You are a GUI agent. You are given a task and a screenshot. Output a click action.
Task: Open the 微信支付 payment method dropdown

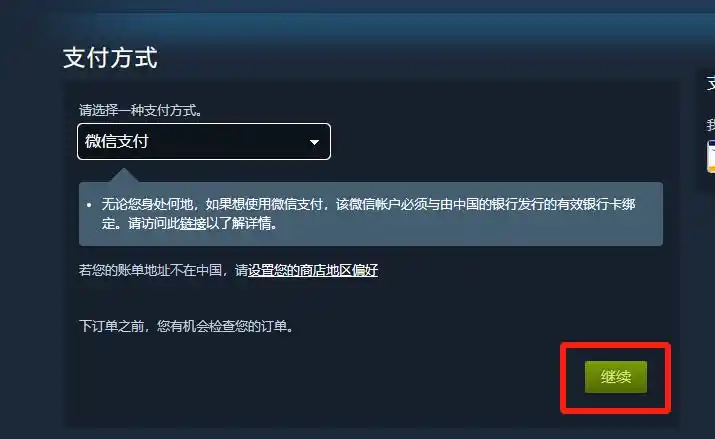point(204,141)
